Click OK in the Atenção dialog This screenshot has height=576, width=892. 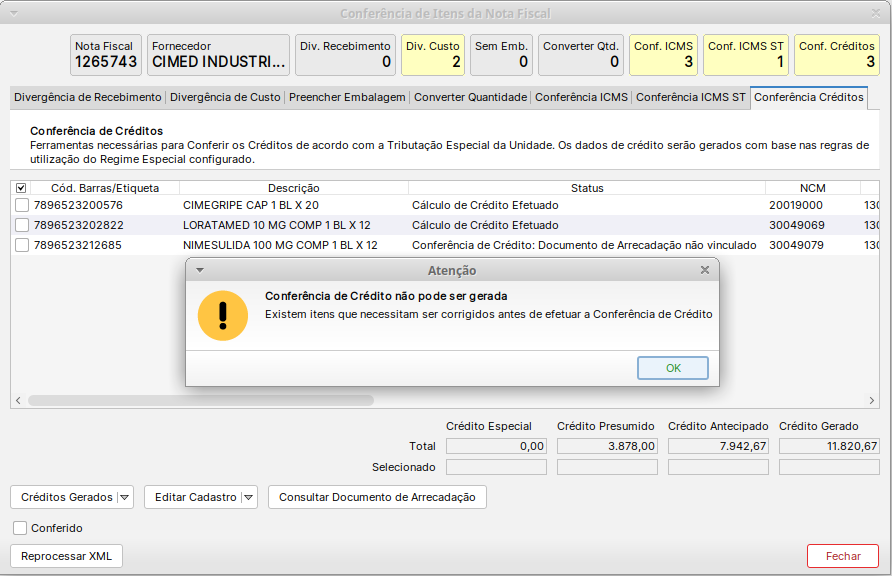point(673,368)
